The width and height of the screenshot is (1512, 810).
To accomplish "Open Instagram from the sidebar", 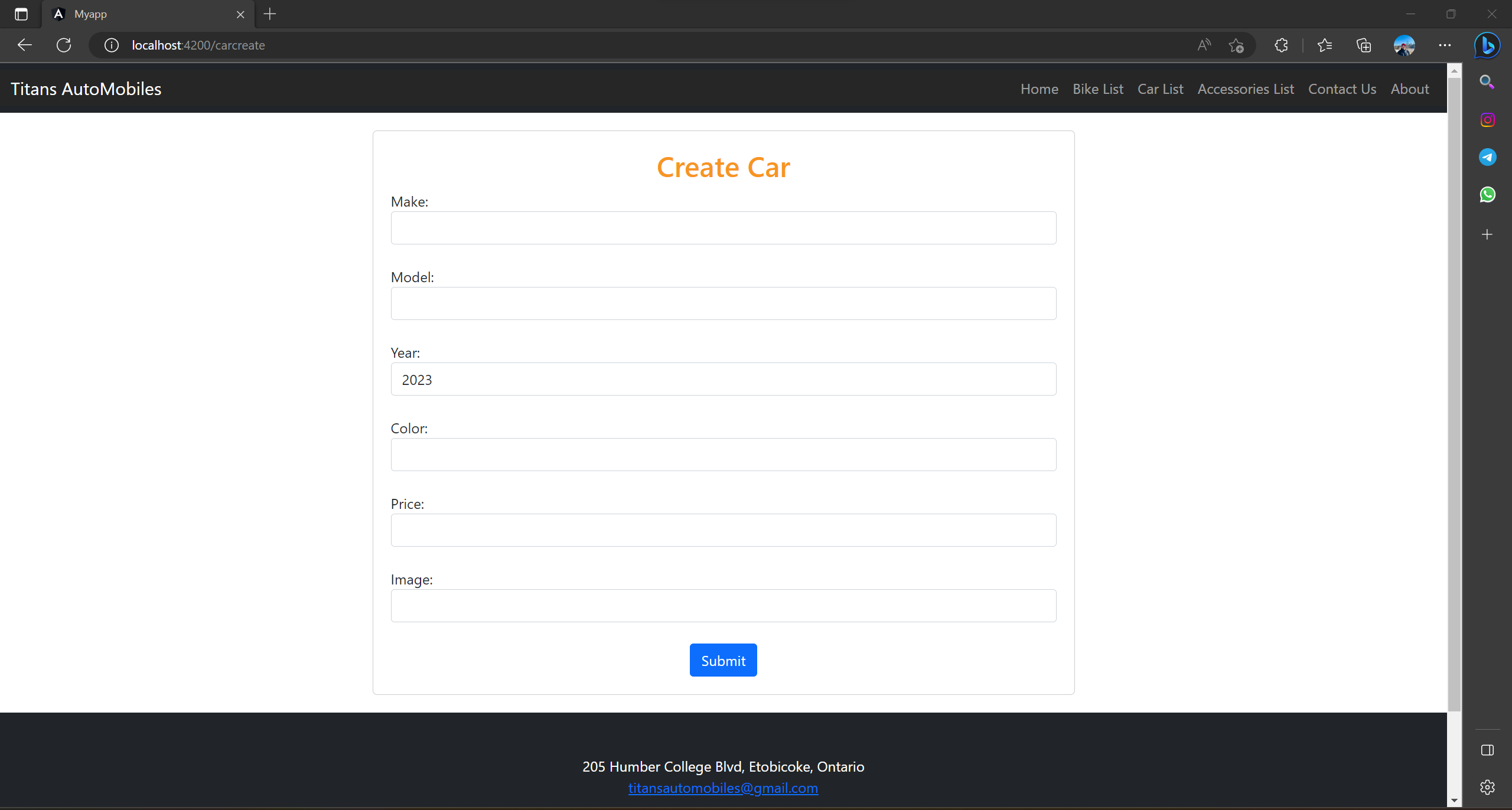I will tap(1487, 119).
